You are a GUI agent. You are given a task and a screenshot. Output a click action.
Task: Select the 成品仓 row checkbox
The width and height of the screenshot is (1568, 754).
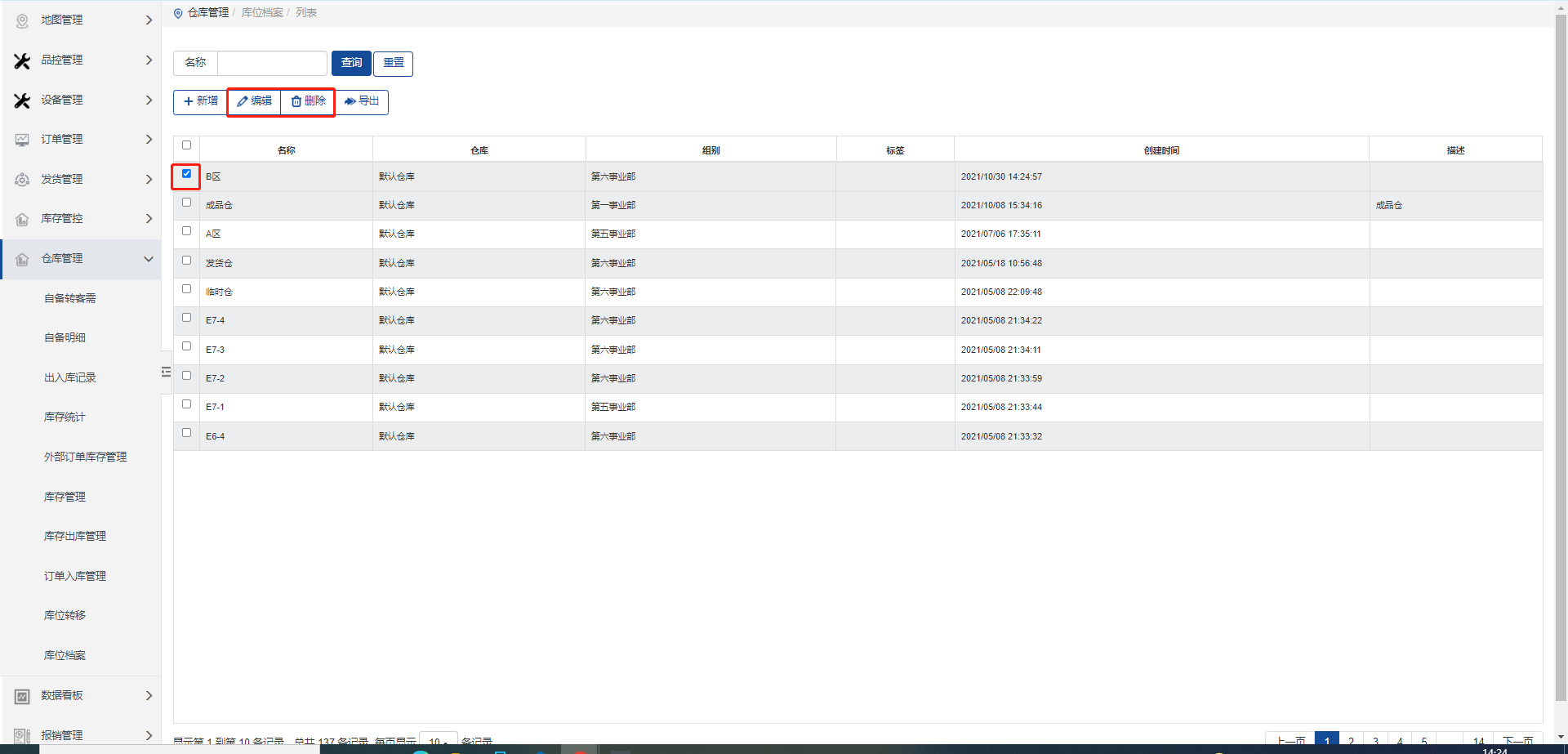[186, 203]
